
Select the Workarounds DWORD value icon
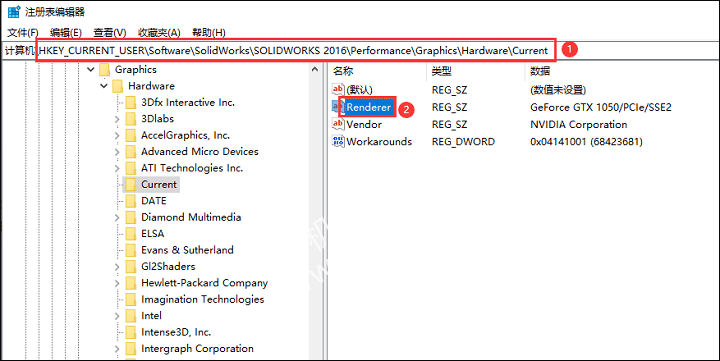(x=338, y=141)
